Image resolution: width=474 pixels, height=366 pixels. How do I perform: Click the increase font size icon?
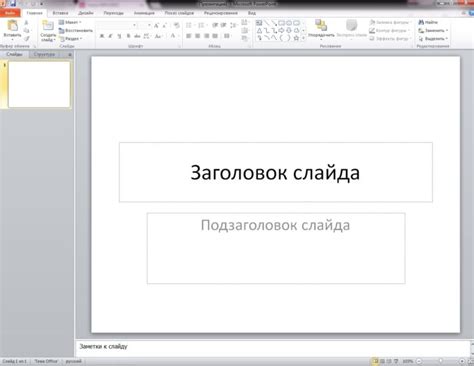click(156, 25)
